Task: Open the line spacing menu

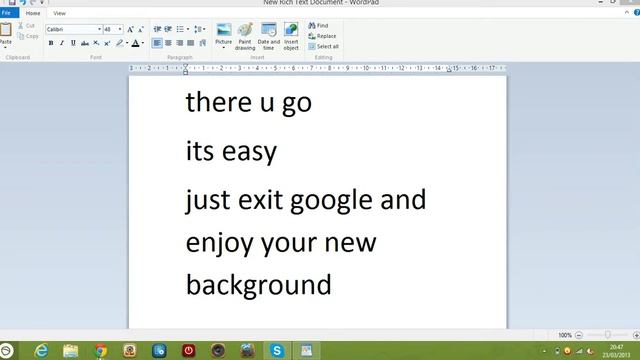Action: pos(199,29)
